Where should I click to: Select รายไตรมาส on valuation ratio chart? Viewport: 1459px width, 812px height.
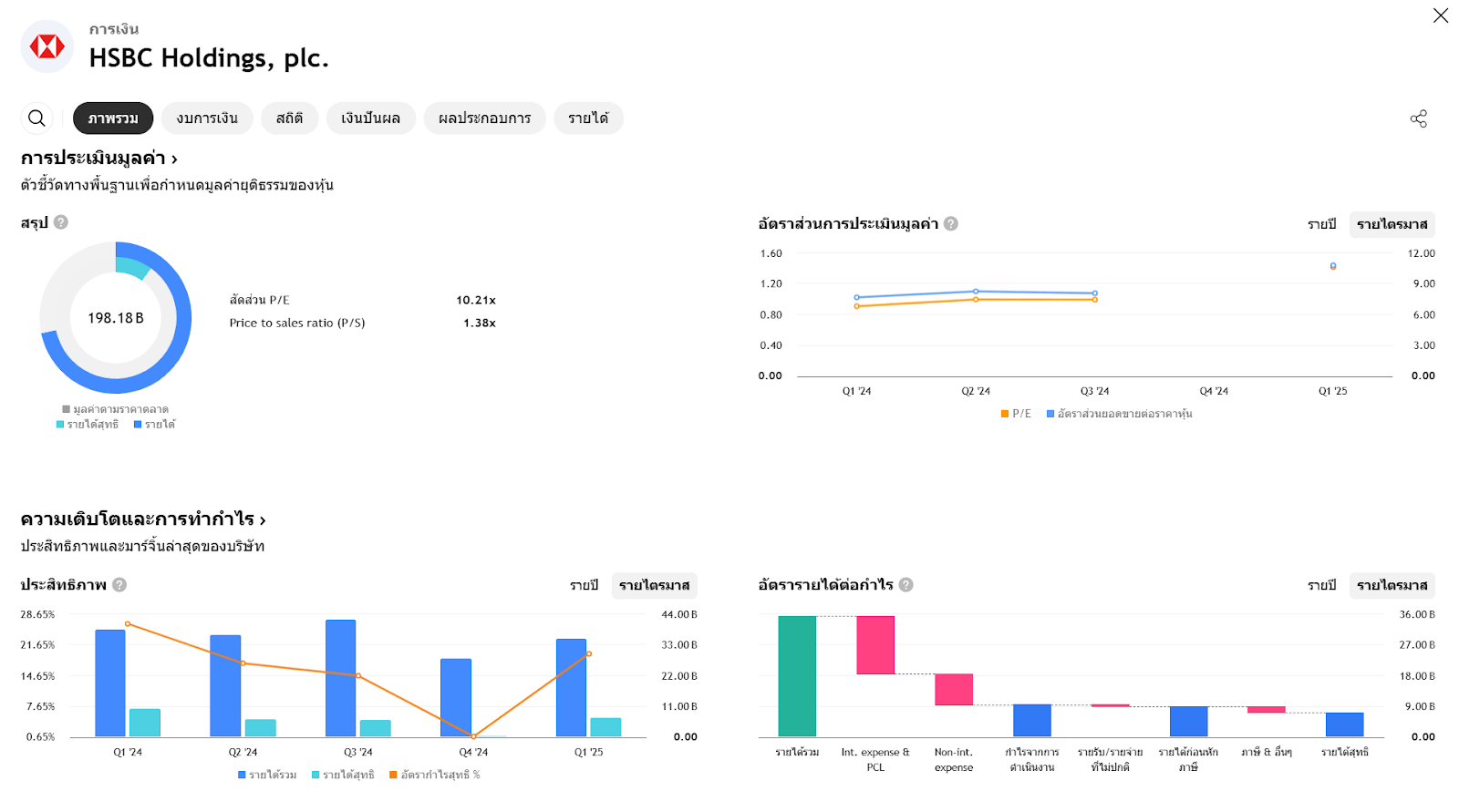[x=1392, y=224]
